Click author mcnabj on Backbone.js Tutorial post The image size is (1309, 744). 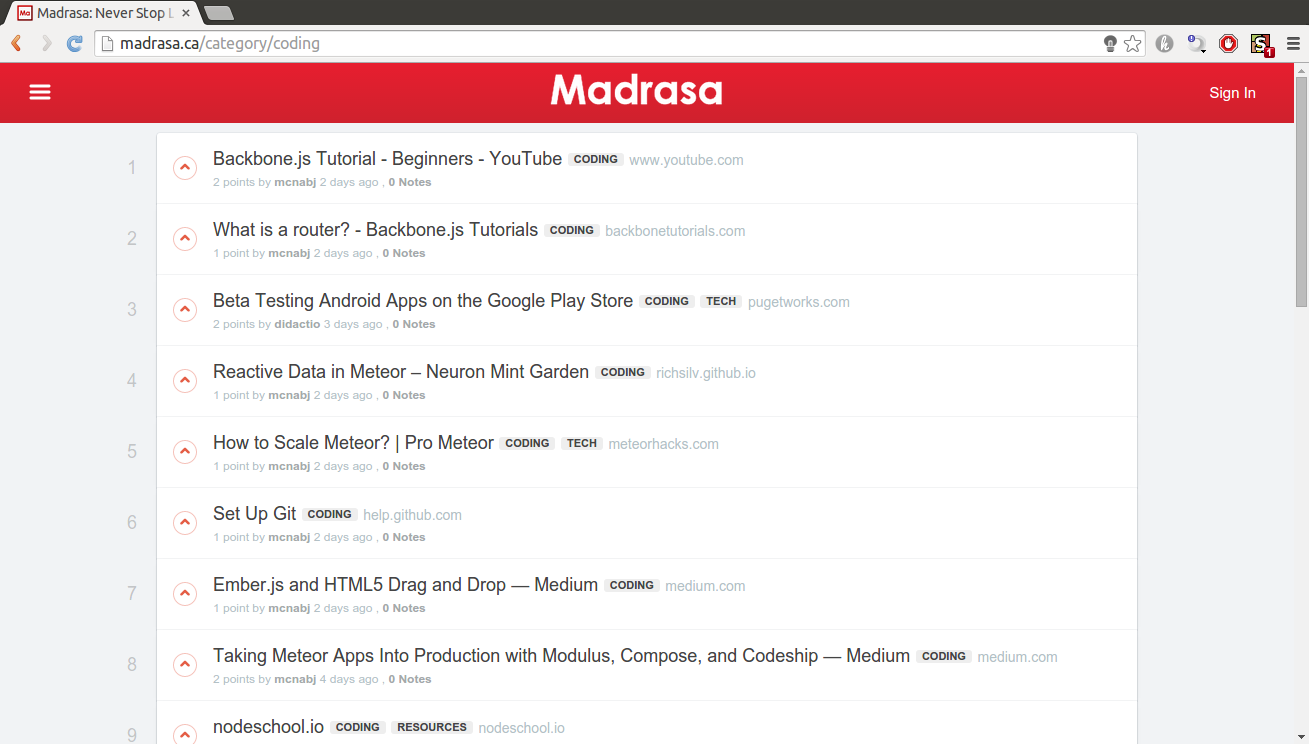[295, 182]
